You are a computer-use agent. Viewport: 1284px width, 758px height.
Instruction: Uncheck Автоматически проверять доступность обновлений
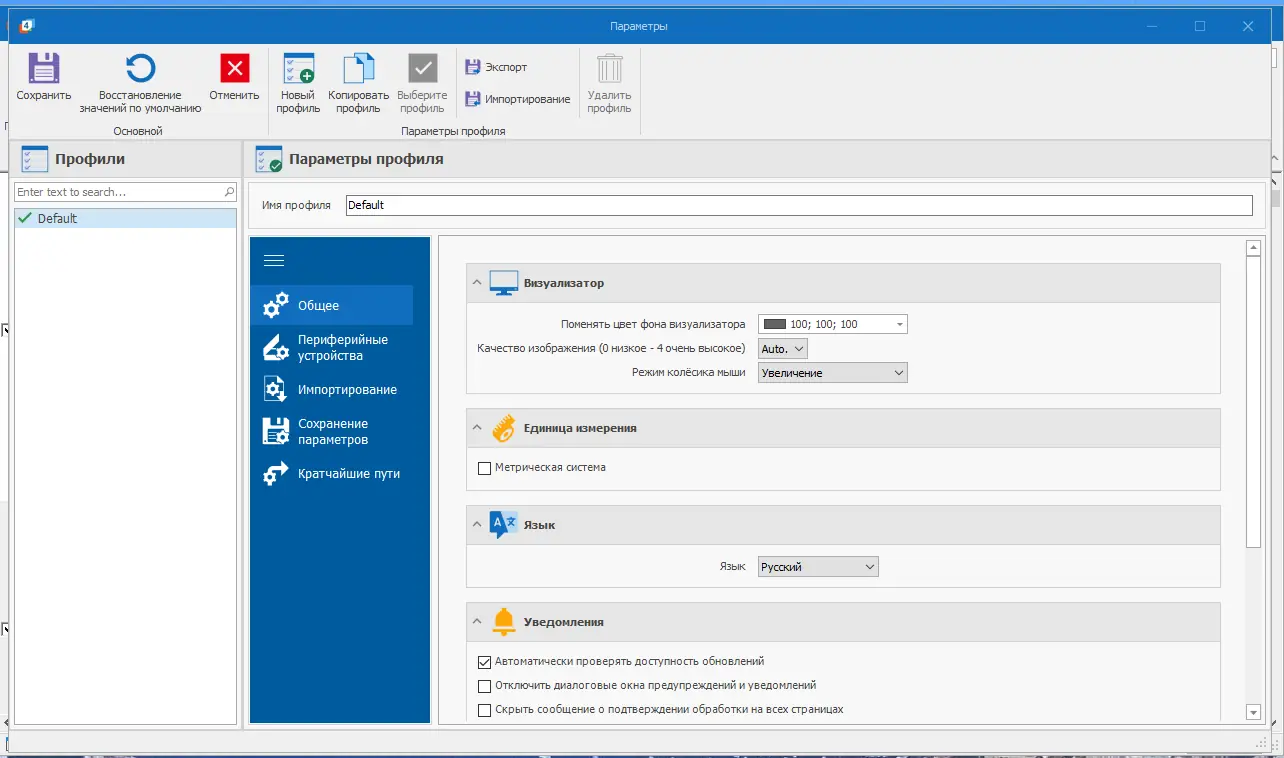click(x=484, y=662)
